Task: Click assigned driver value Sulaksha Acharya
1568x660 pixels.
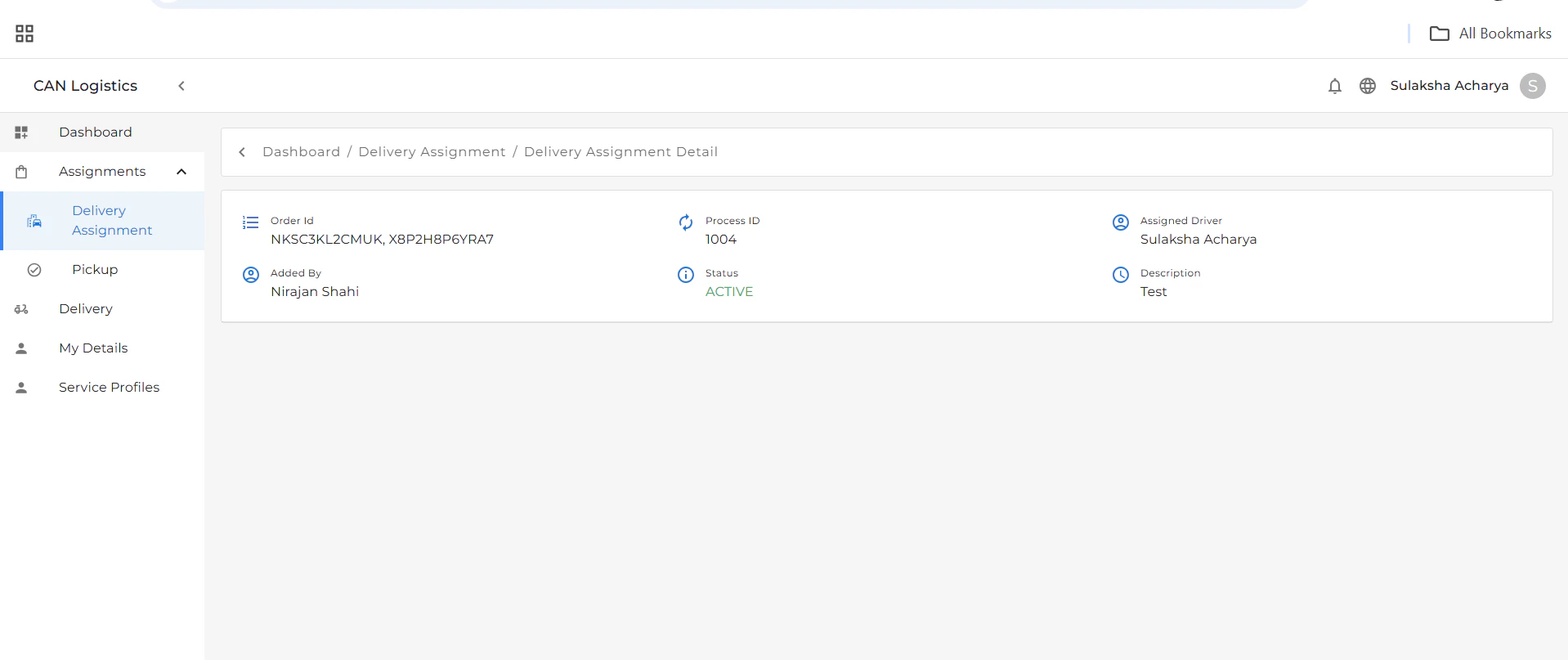Action: 1198,240
